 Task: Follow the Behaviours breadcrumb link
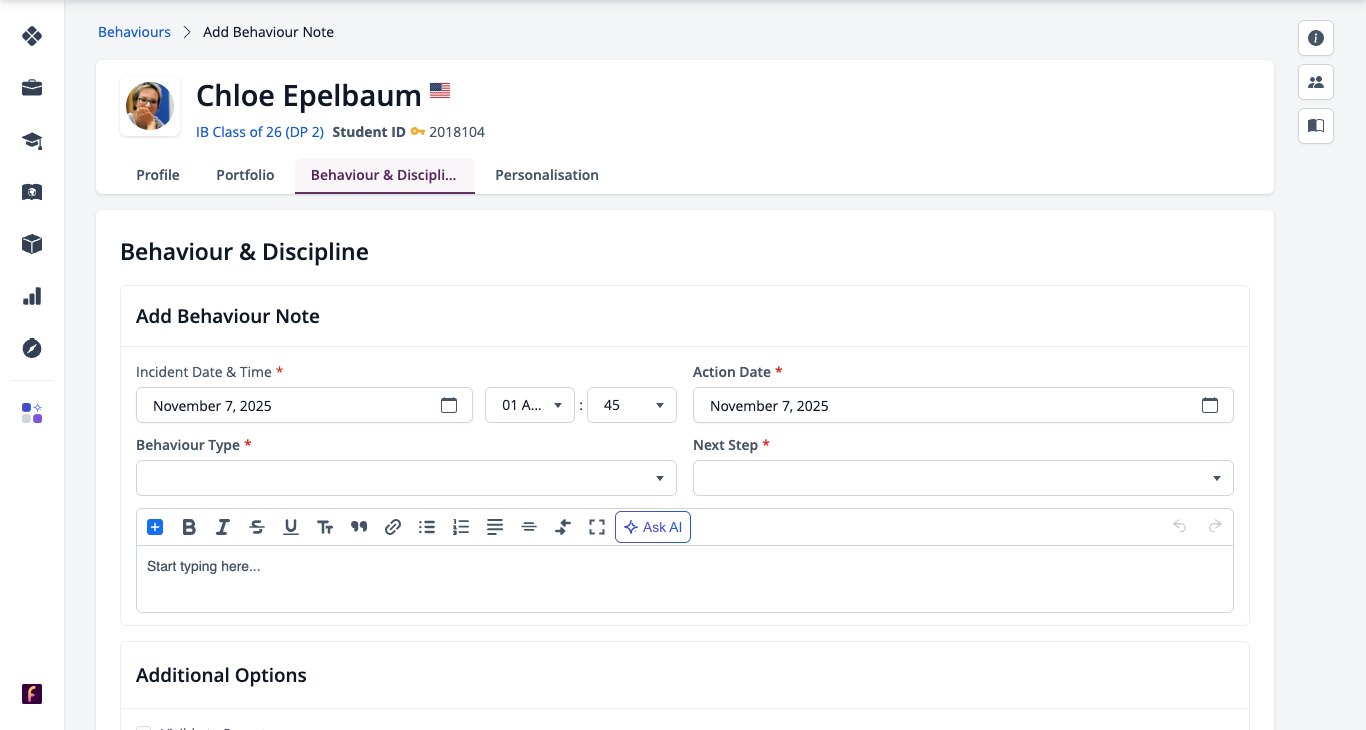[134, 32]
